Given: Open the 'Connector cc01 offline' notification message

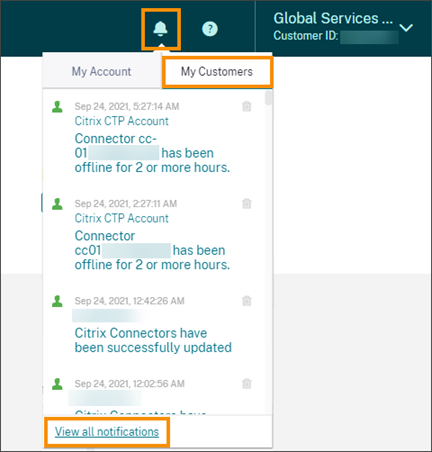Looking at the screenshot, I should point(152,250).
